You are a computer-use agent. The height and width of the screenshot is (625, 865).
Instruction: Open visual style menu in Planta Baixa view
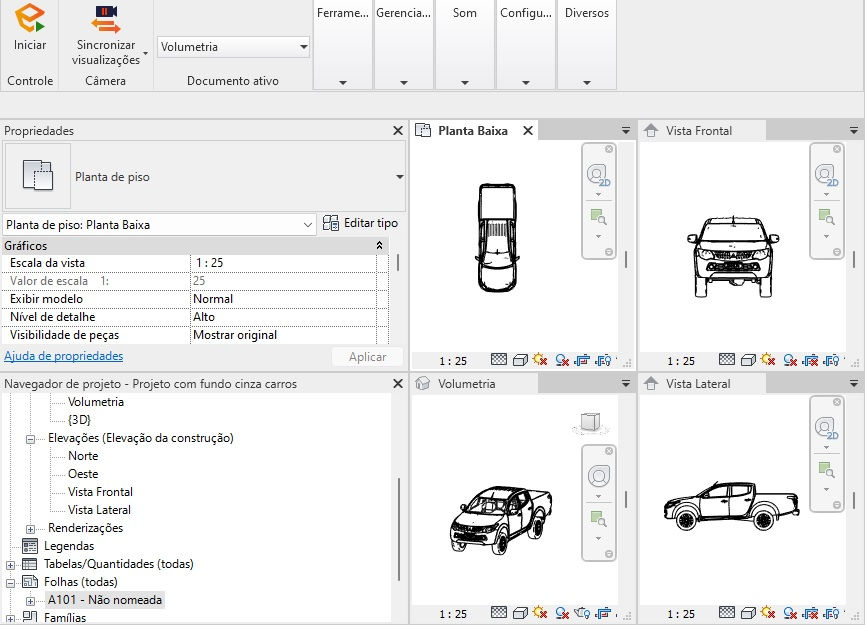[520, 360]
